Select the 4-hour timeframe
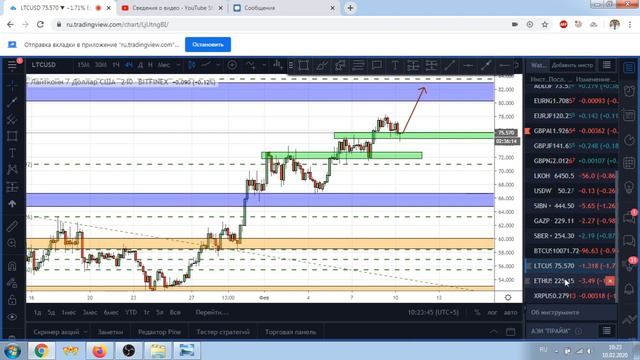Viewport: 640px width, 360px height. pyautogui.click(x=129, y=65)
